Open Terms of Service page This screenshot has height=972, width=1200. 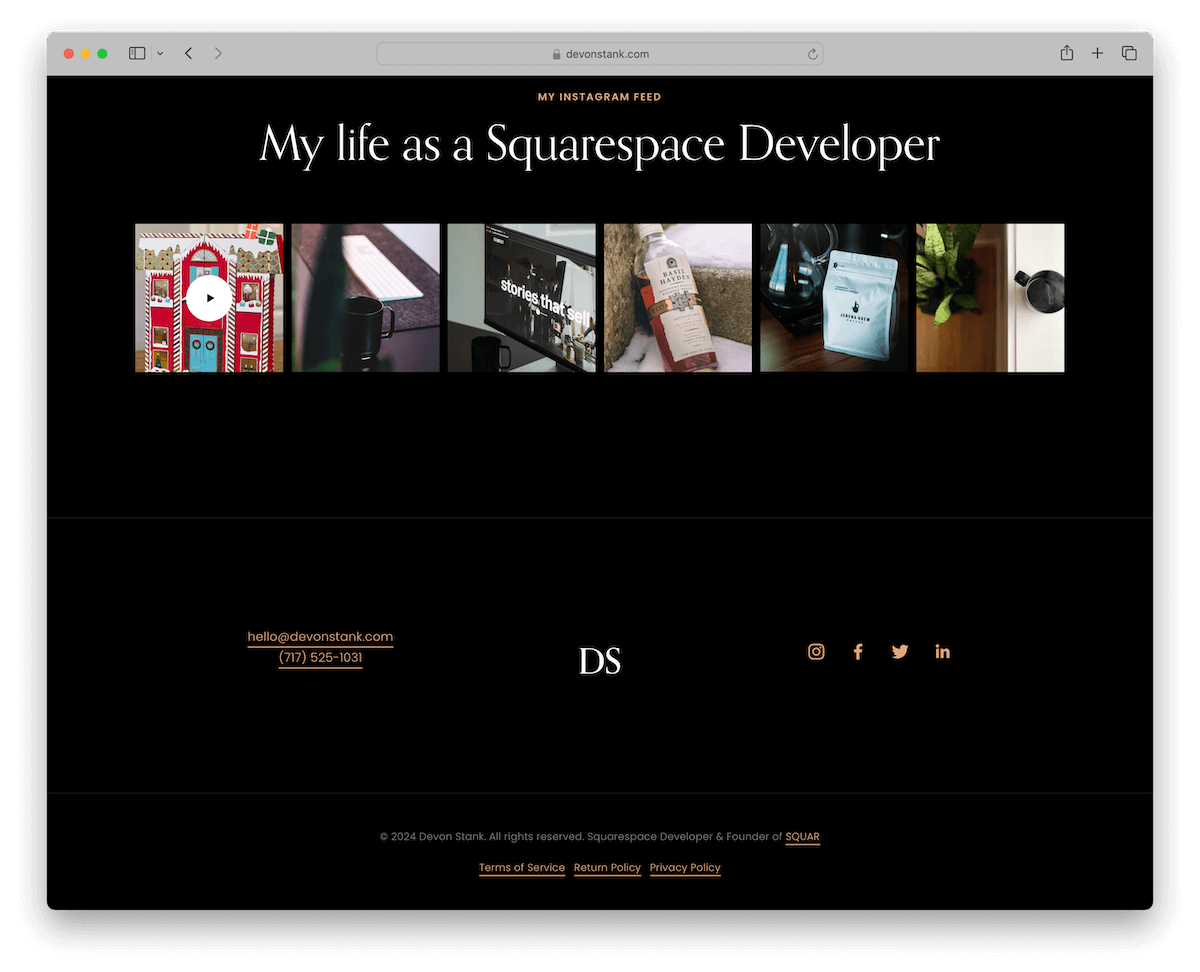coord(522,868)
